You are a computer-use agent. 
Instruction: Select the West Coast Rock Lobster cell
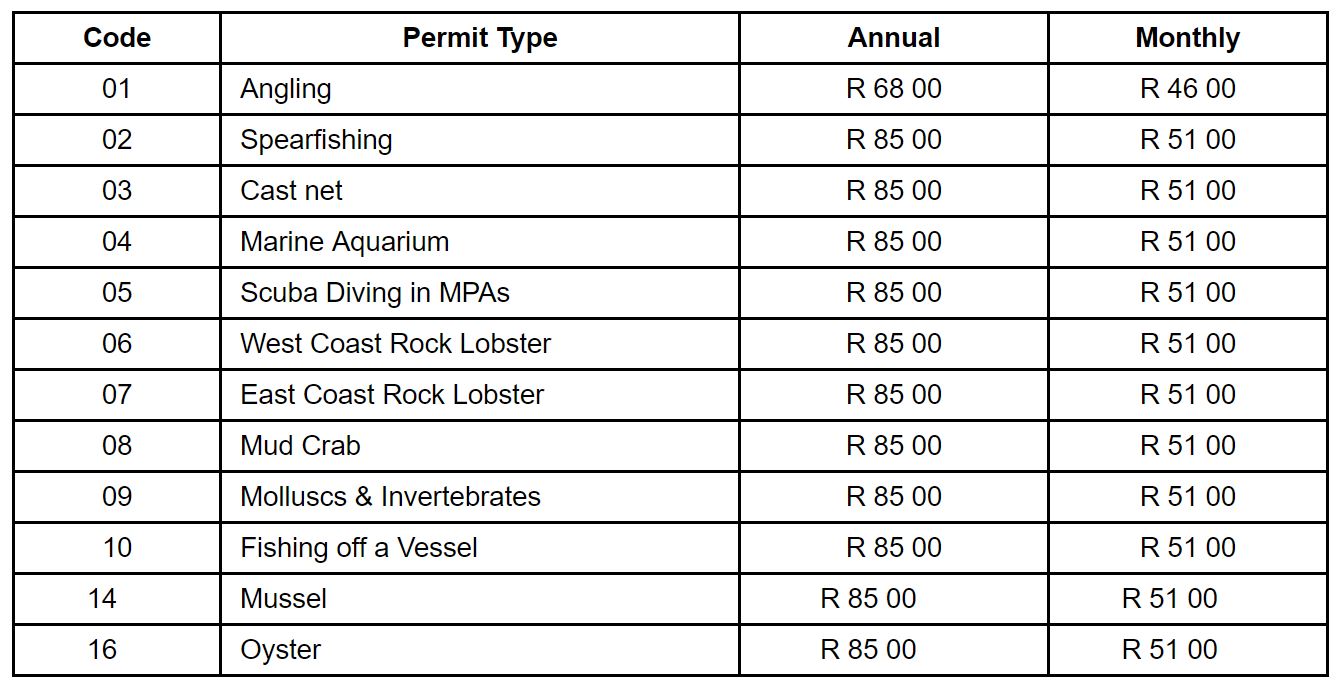(395, 344)
